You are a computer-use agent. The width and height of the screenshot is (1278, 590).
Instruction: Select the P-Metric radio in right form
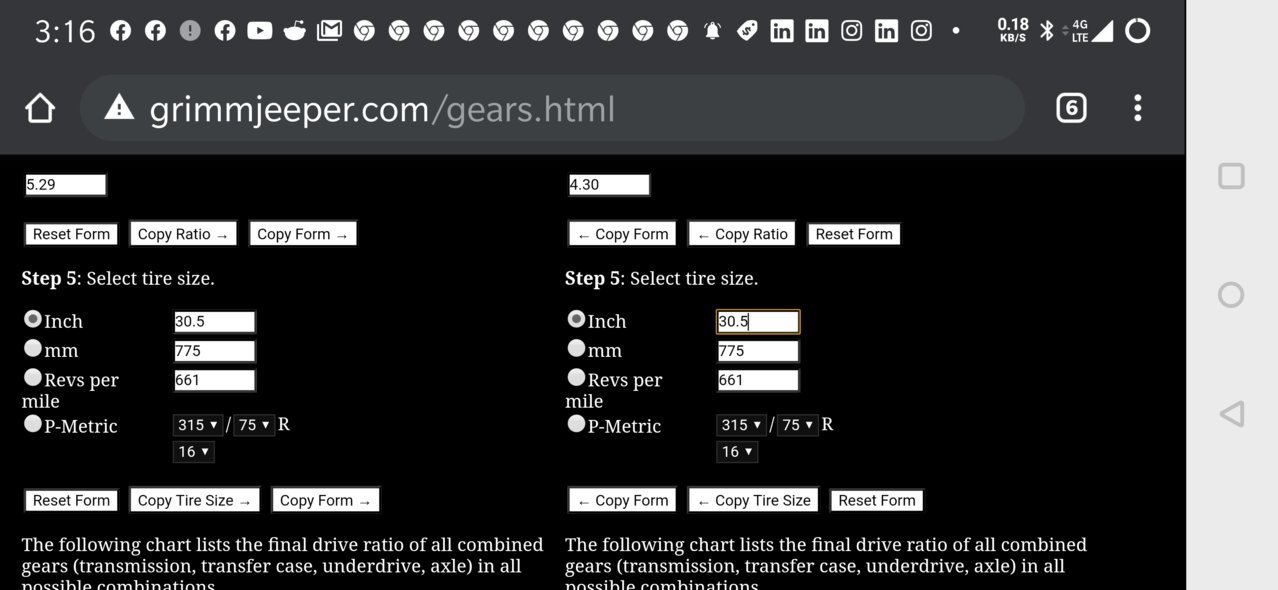[x=576, y=424]
